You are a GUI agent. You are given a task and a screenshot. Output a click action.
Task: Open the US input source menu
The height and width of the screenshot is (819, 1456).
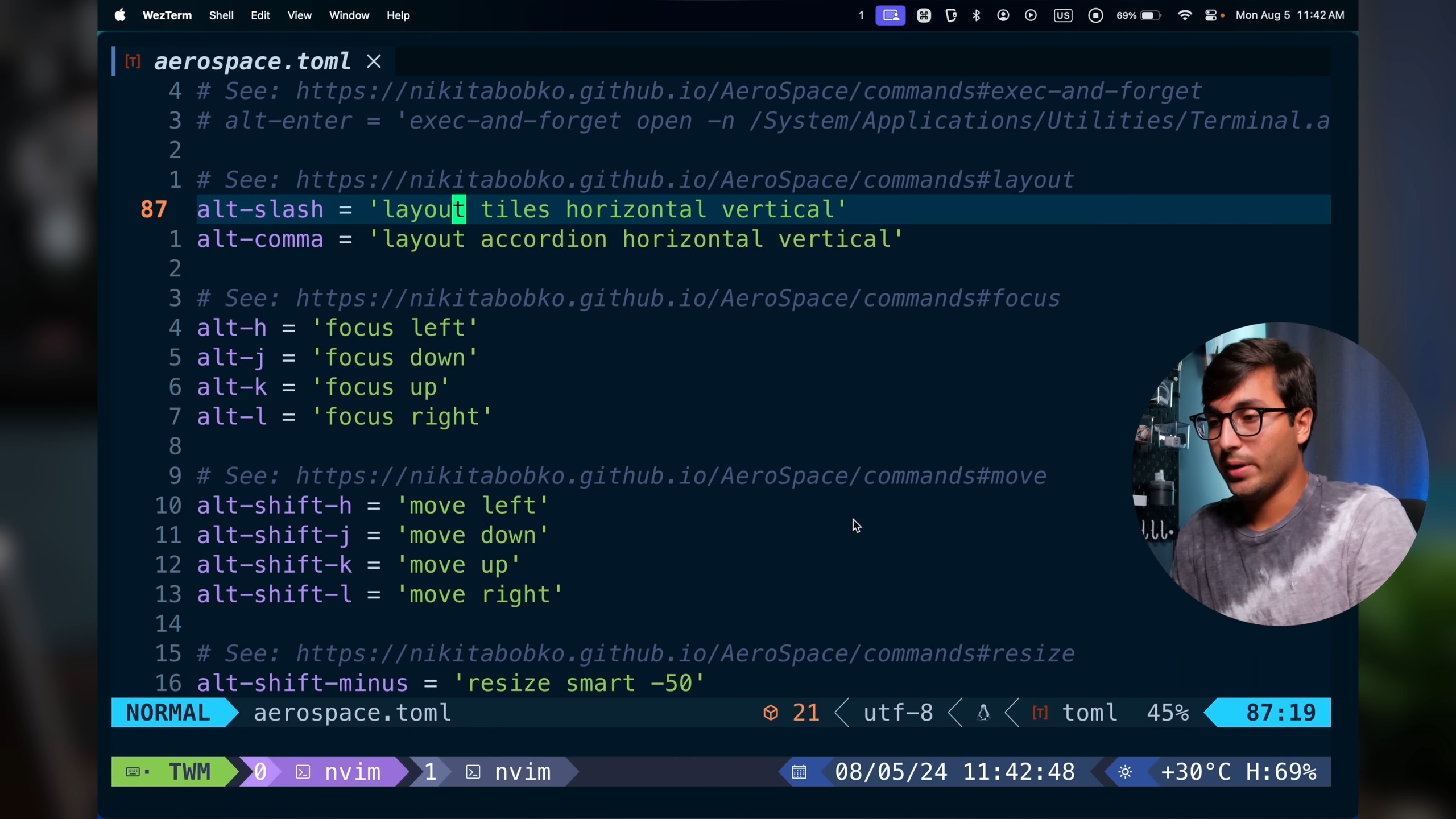pos(1062,15)
